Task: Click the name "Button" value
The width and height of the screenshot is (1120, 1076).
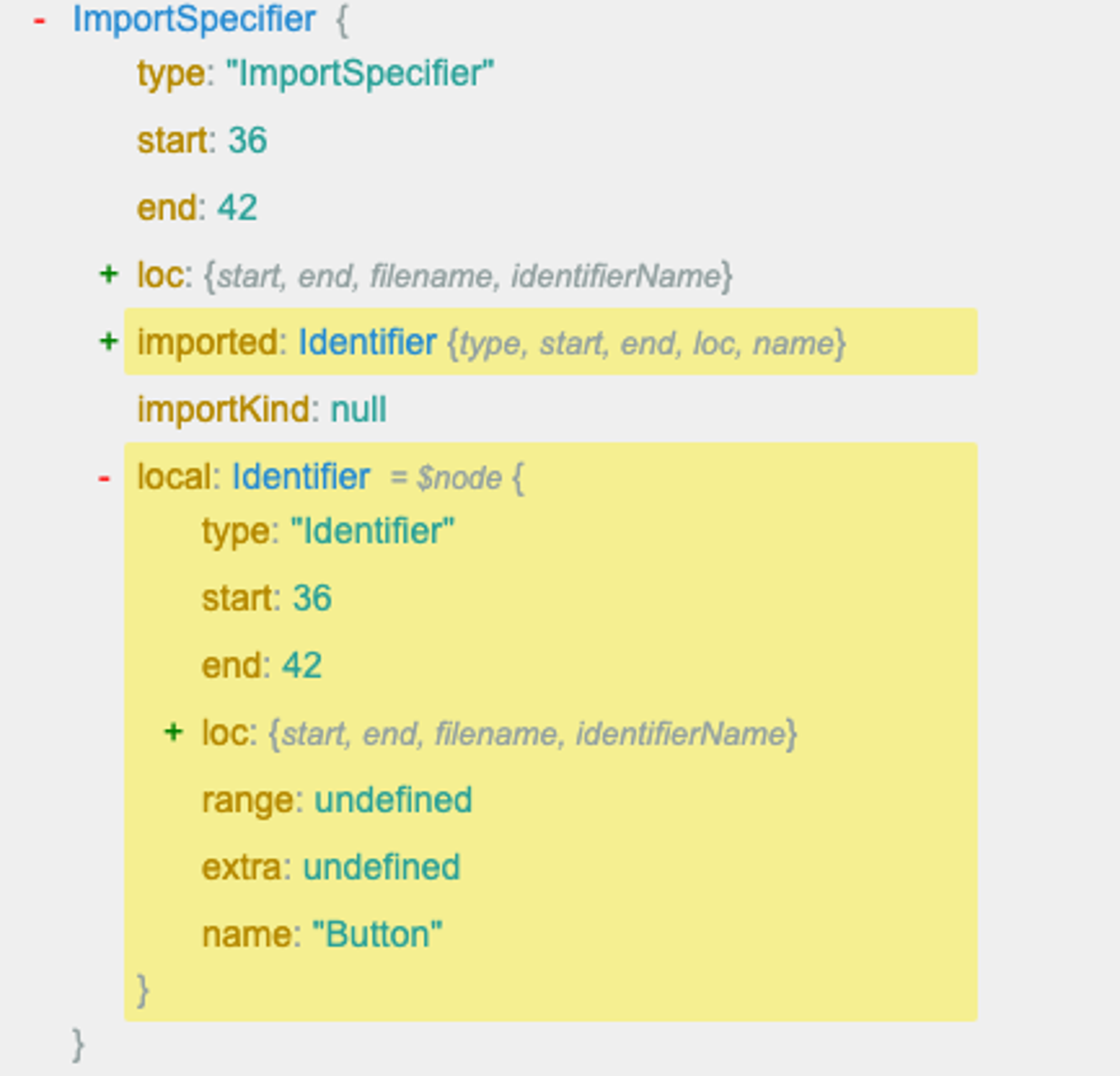Action: point(377,934)
